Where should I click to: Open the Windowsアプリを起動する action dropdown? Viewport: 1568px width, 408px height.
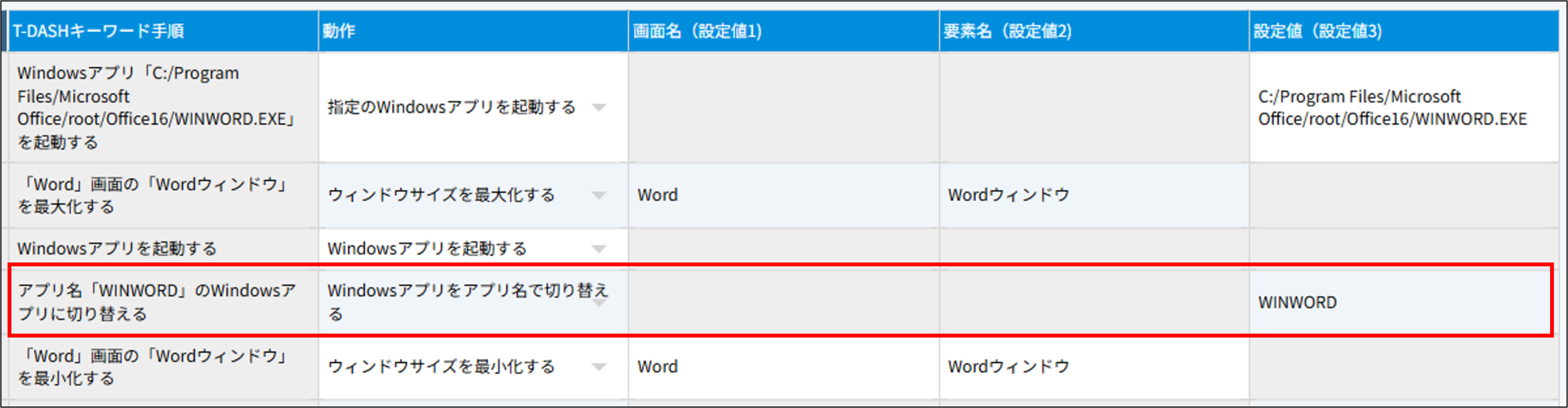pyautogui.click(x=599, y=249)
